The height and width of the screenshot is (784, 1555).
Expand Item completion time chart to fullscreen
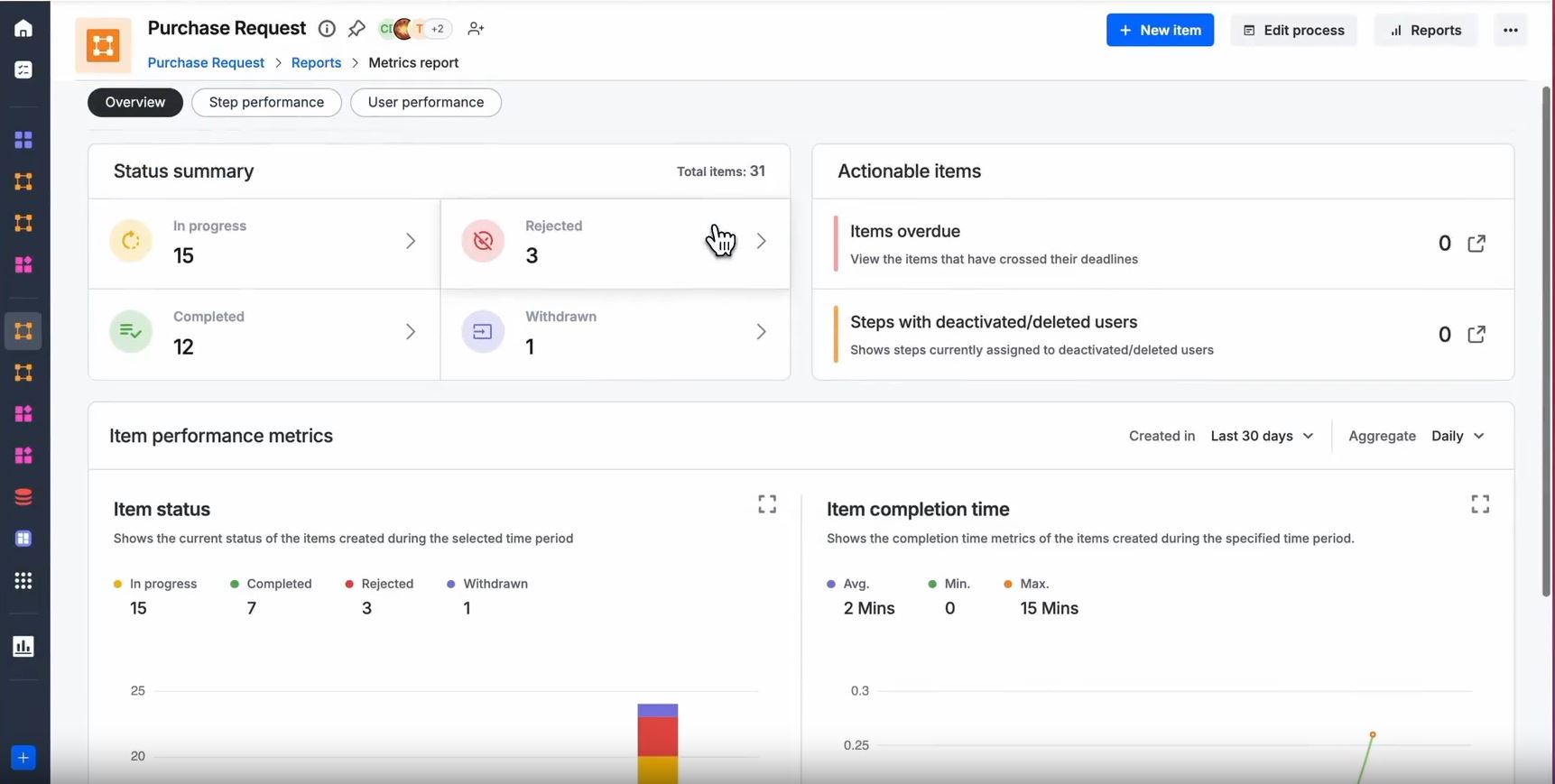tap(1480, 504)
